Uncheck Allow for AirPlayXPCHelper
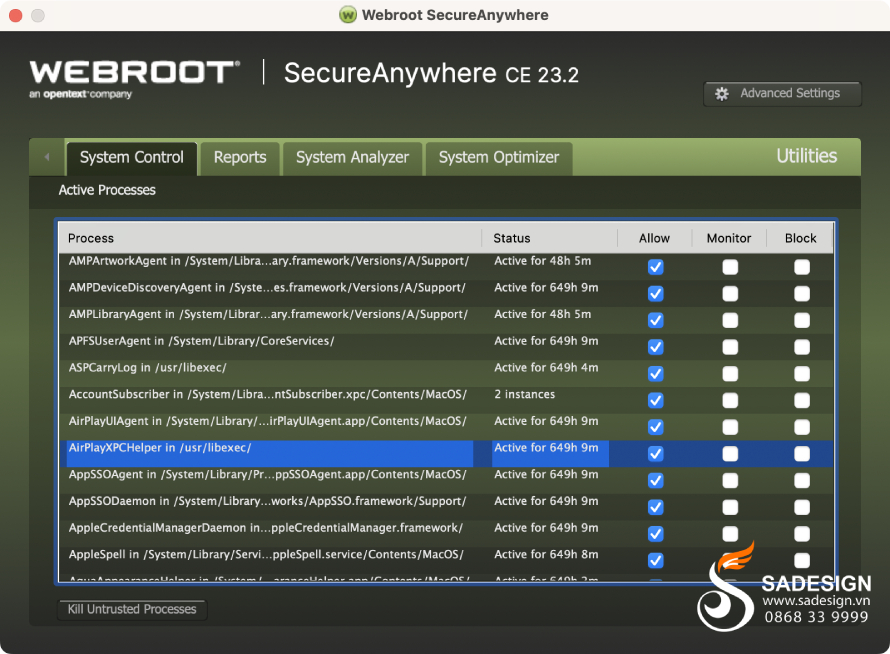 (656, 454)
